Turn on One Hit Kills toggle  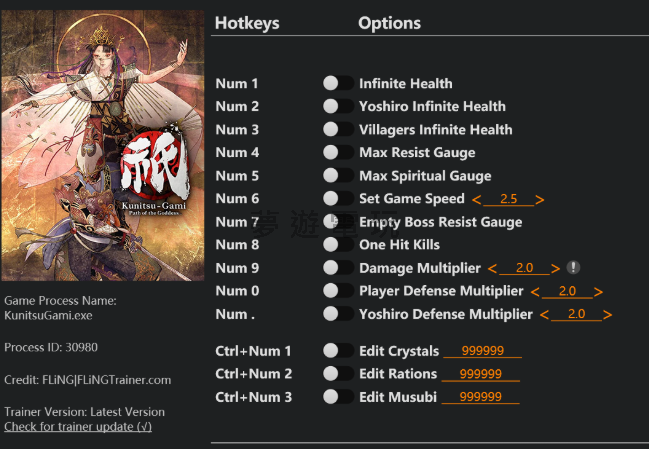tap(338, 245)
